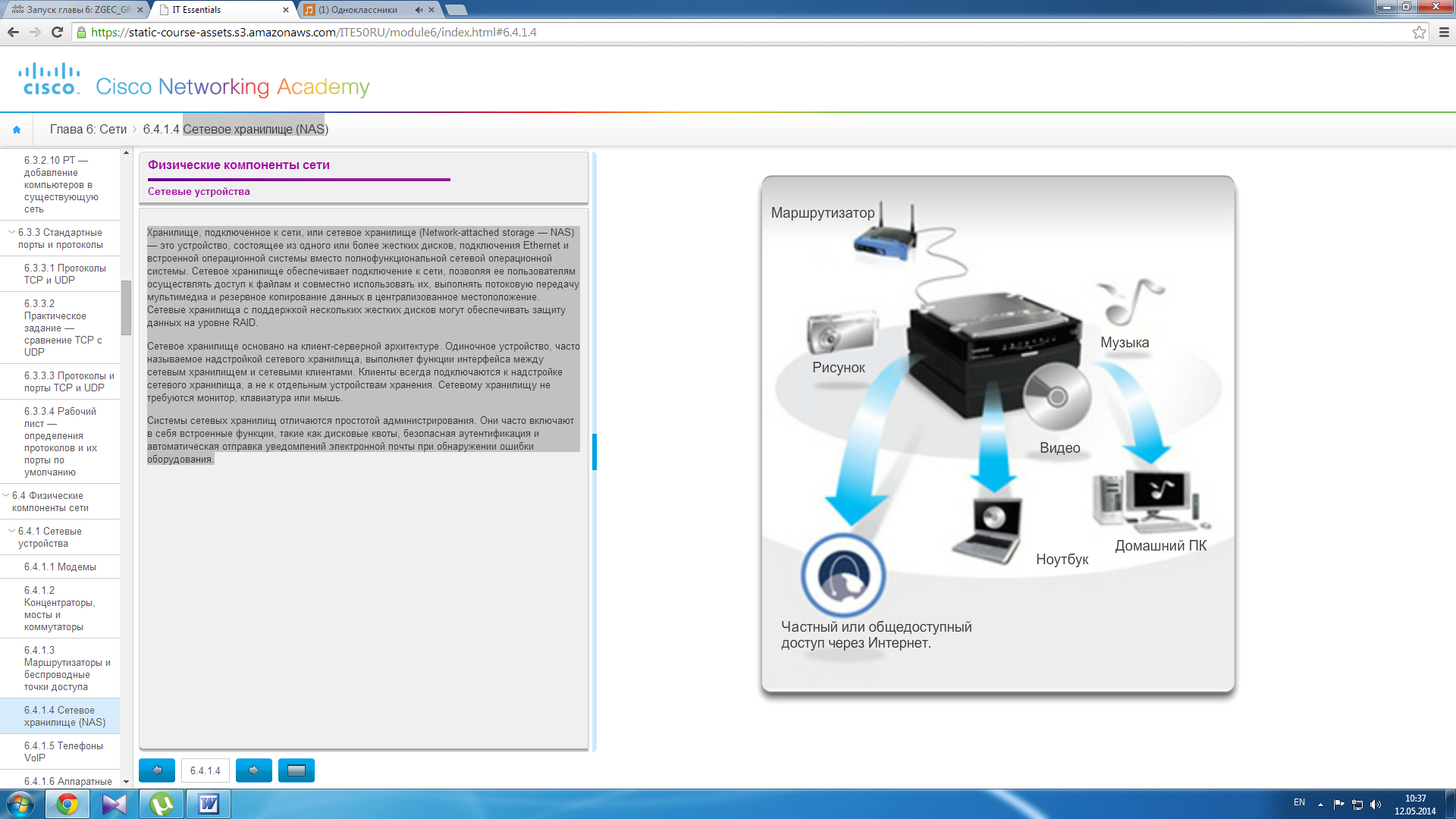This screenshot has height=819, width=1456.
Task: Click the home icon in breadcrumb bar
Action: 17,130
